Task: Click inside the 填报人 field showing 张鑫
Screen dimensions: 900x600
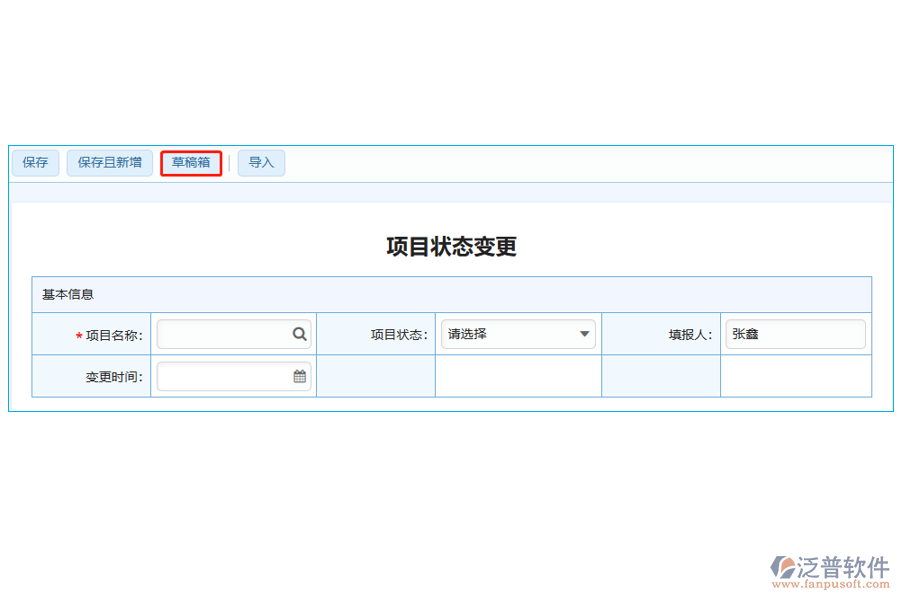Action: 795,334
